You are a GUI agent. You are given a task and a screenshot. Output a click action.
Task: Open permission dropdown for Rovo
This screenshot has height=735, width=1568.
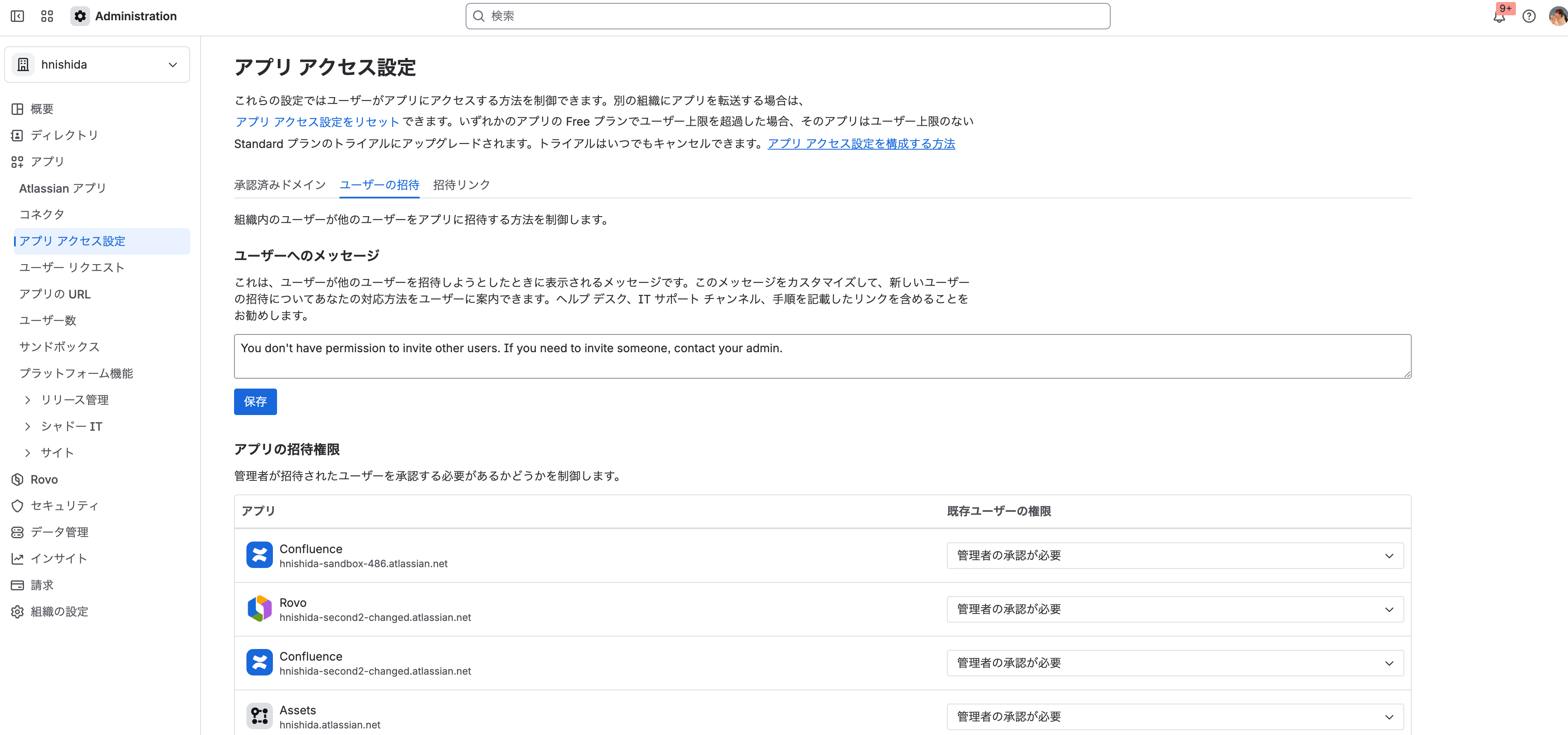click(1175, 609)
